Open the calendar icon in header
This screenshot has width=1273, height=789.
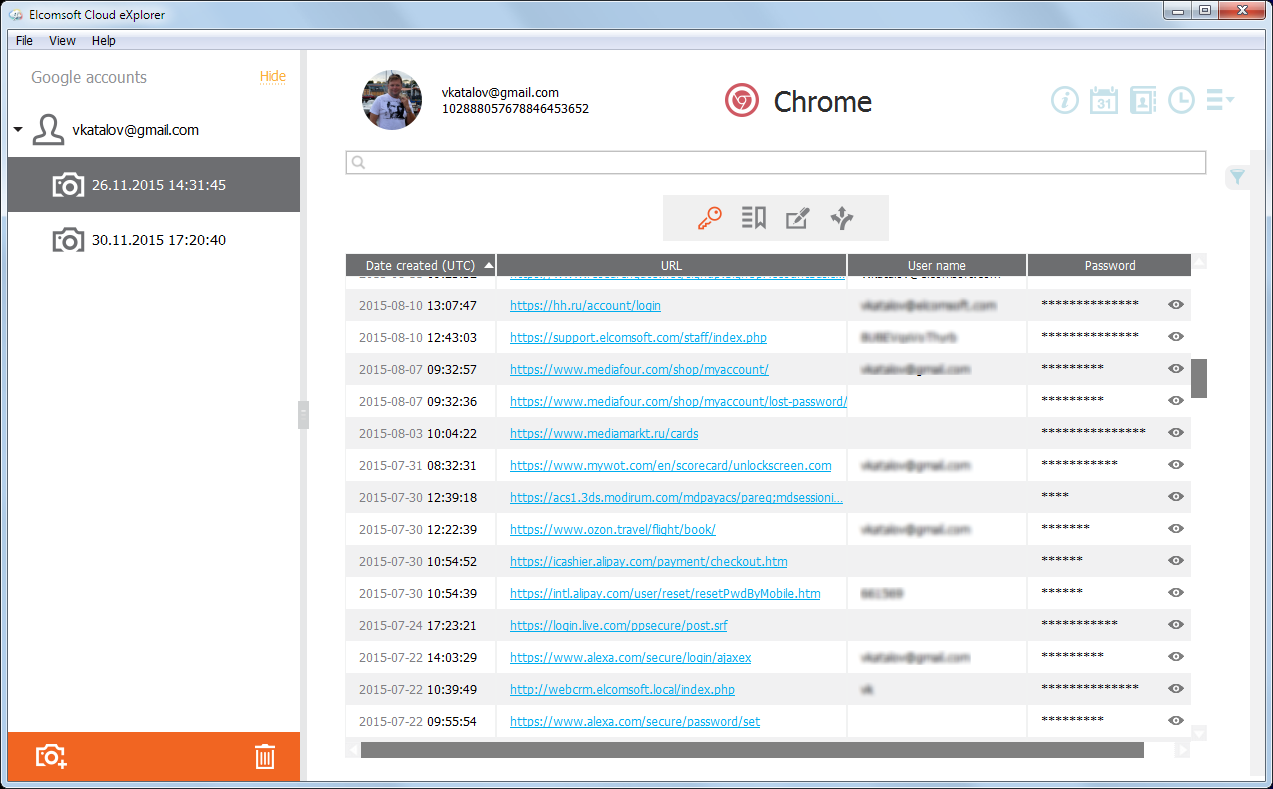1104,100
